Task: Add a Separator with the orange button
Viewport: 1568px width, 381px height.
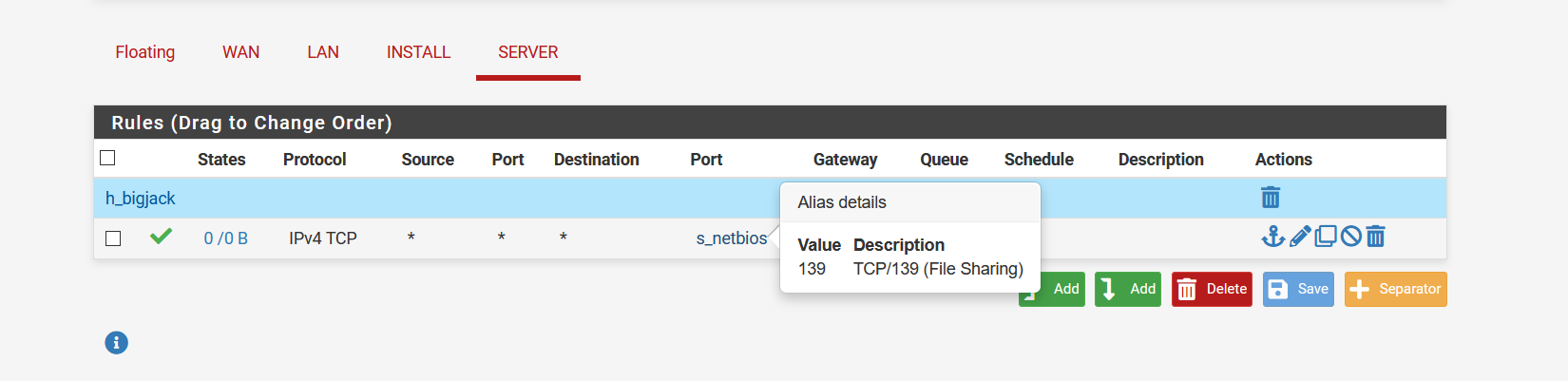Action: (x=1395, y=289)
